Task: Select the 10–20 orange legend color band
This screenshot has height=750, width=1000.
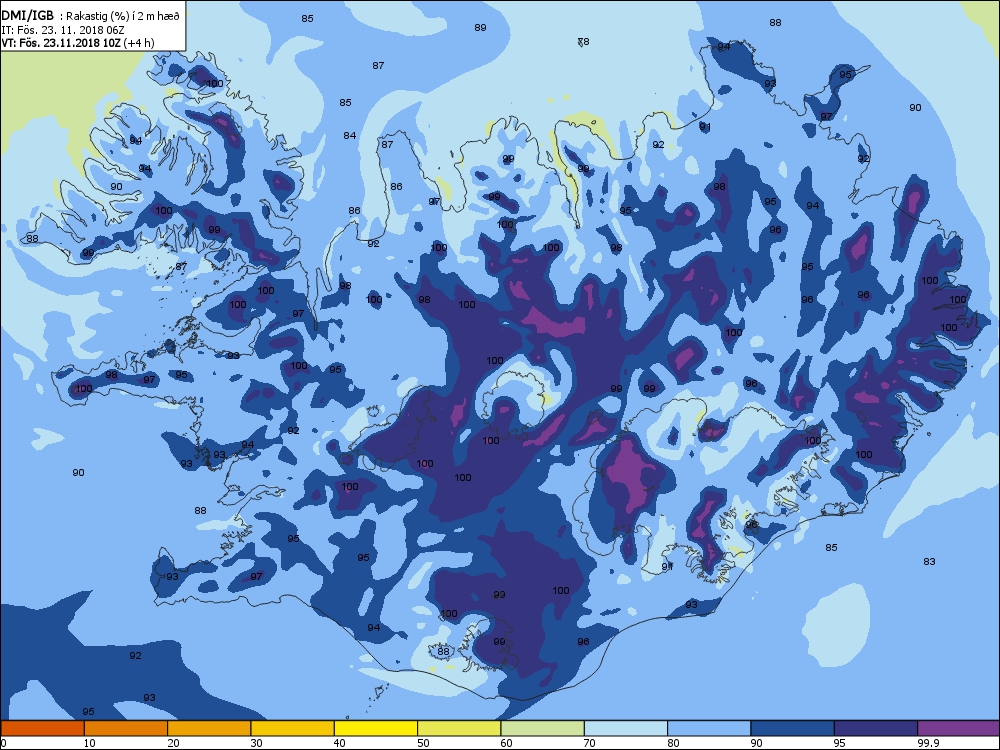Action: tap(126, 728)
